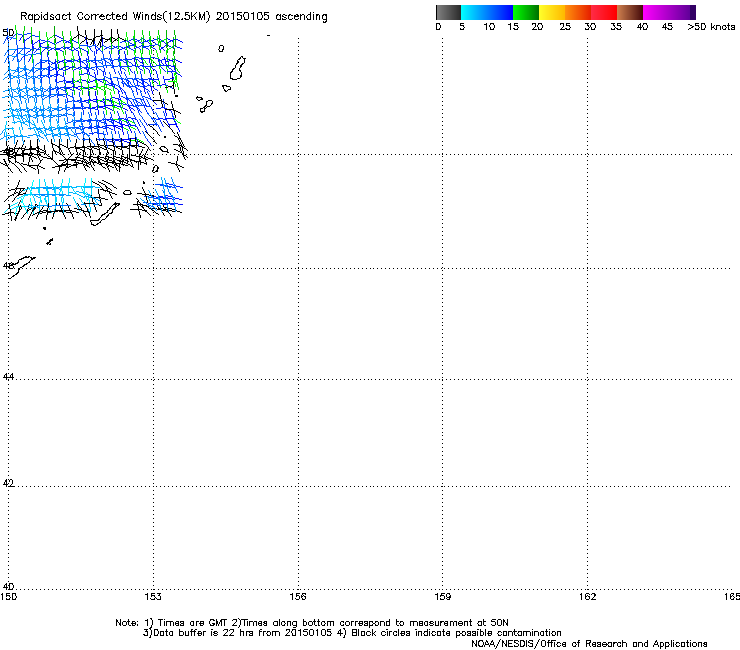Click the latitude label '50'
This screenshot has width=740, height=650.
coord(8,33)
